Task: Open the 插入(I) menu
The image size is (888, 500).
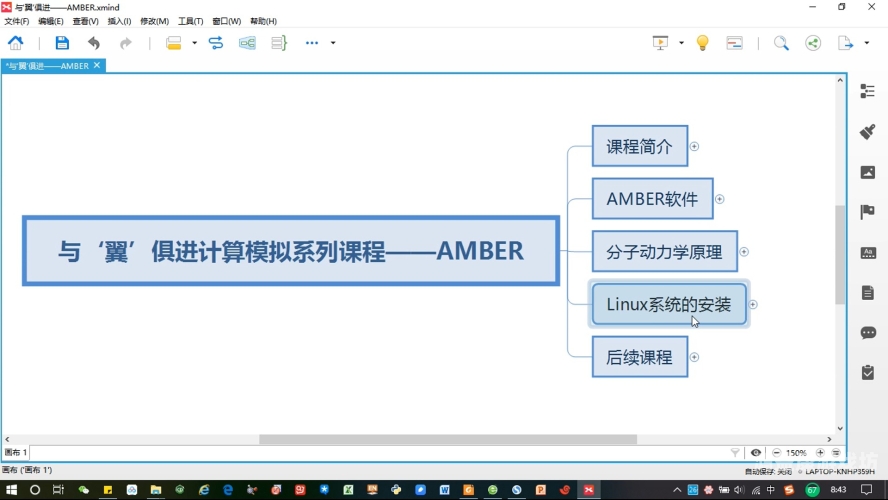Action: click(119, 22)
